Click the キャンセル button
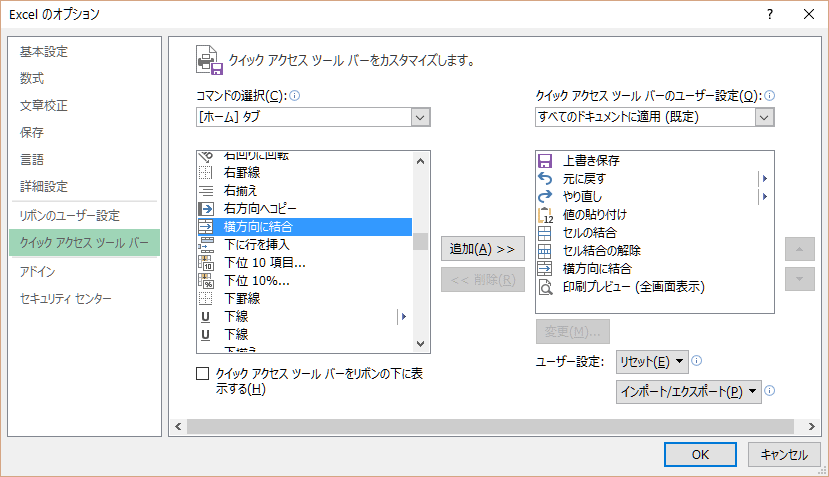 point(783,454)
